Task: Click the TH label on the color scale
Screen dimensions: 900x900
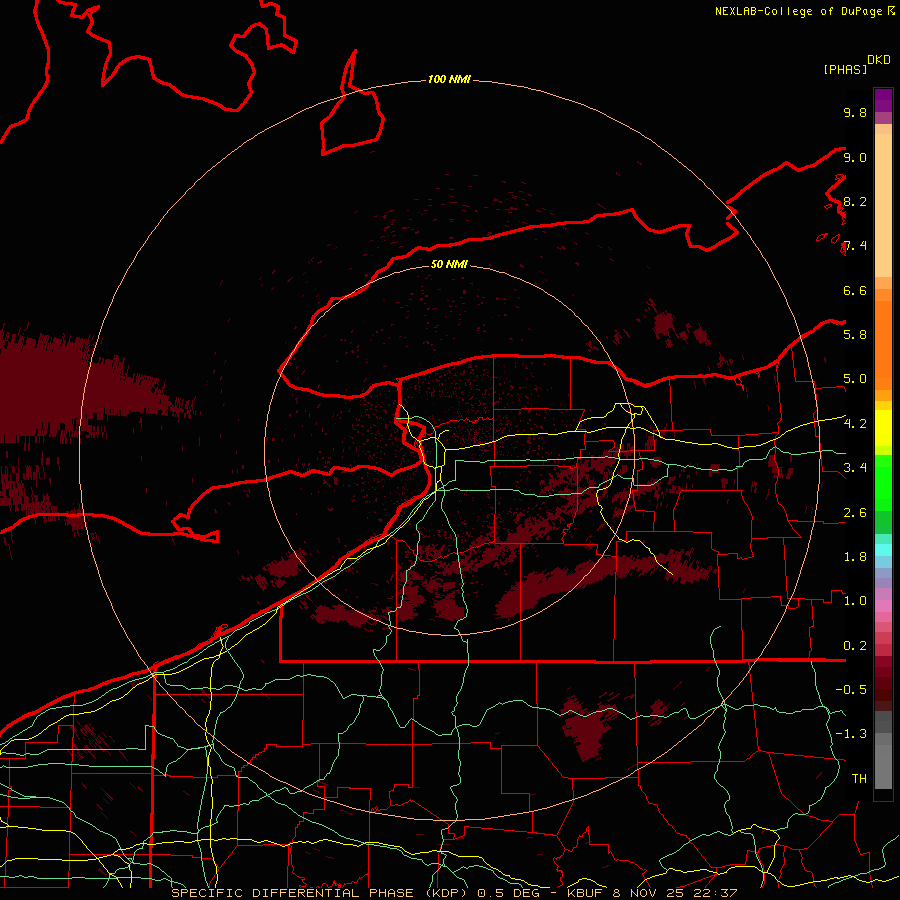Action: 859,779
